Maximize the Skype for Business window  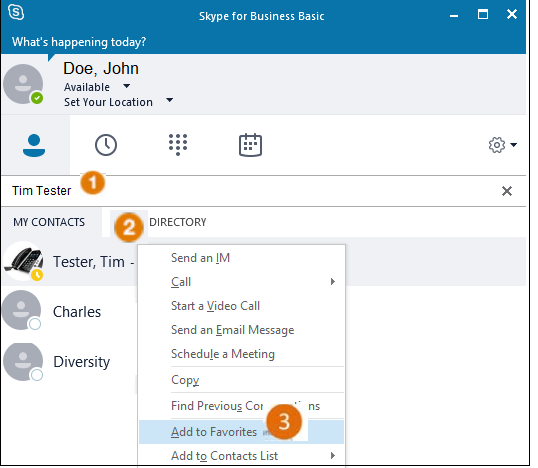tap(483, 14)
